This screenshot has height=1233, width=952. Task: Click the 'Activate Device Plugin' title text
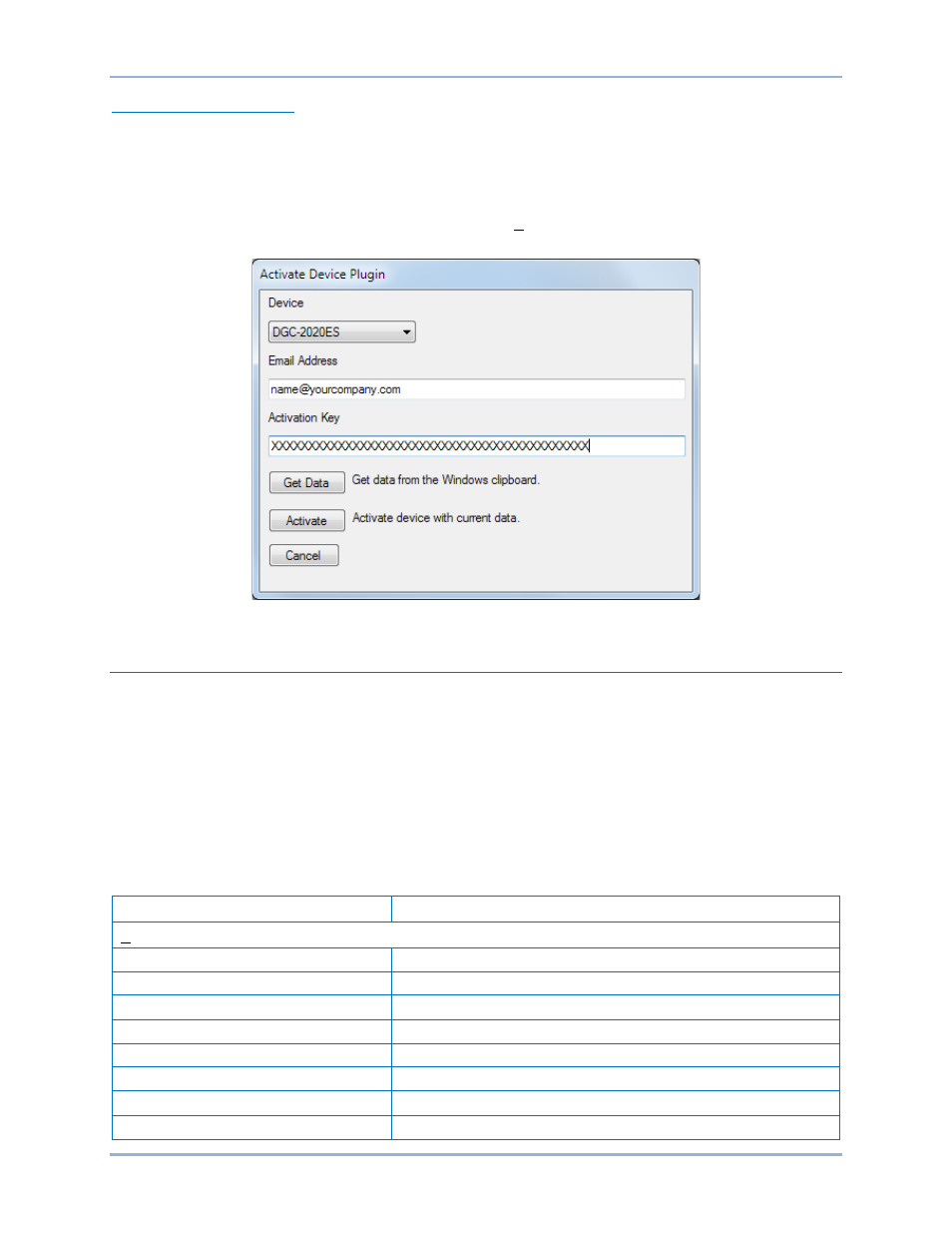pyautogui.click(x=322, y=275)
